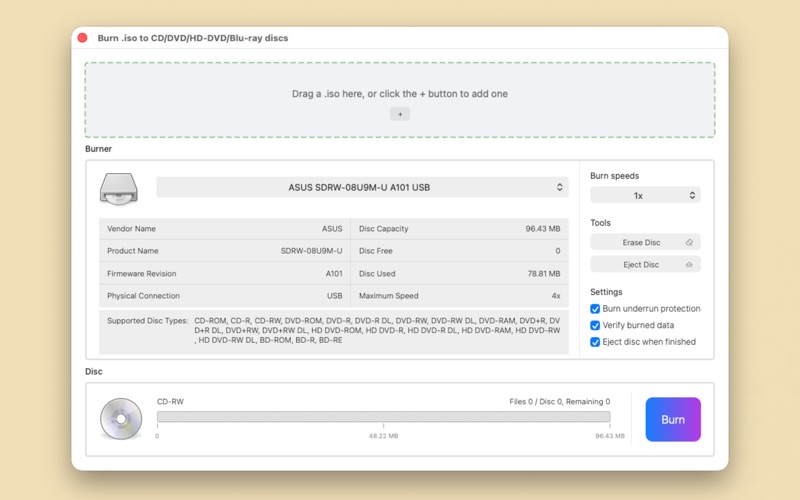The image size is (800, 500).
Task: Click the Vendor Name row label
Action: point(131,229)
